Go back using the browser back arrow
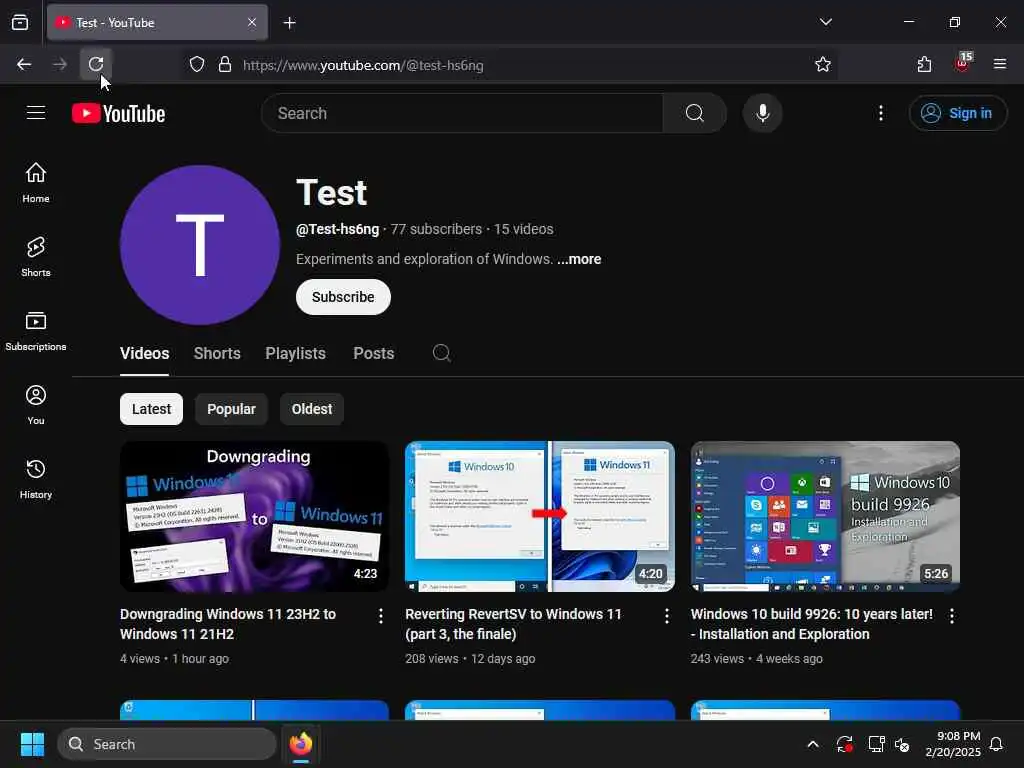The height and width of the screenshot is (768, 1024). tap(24, 64)
